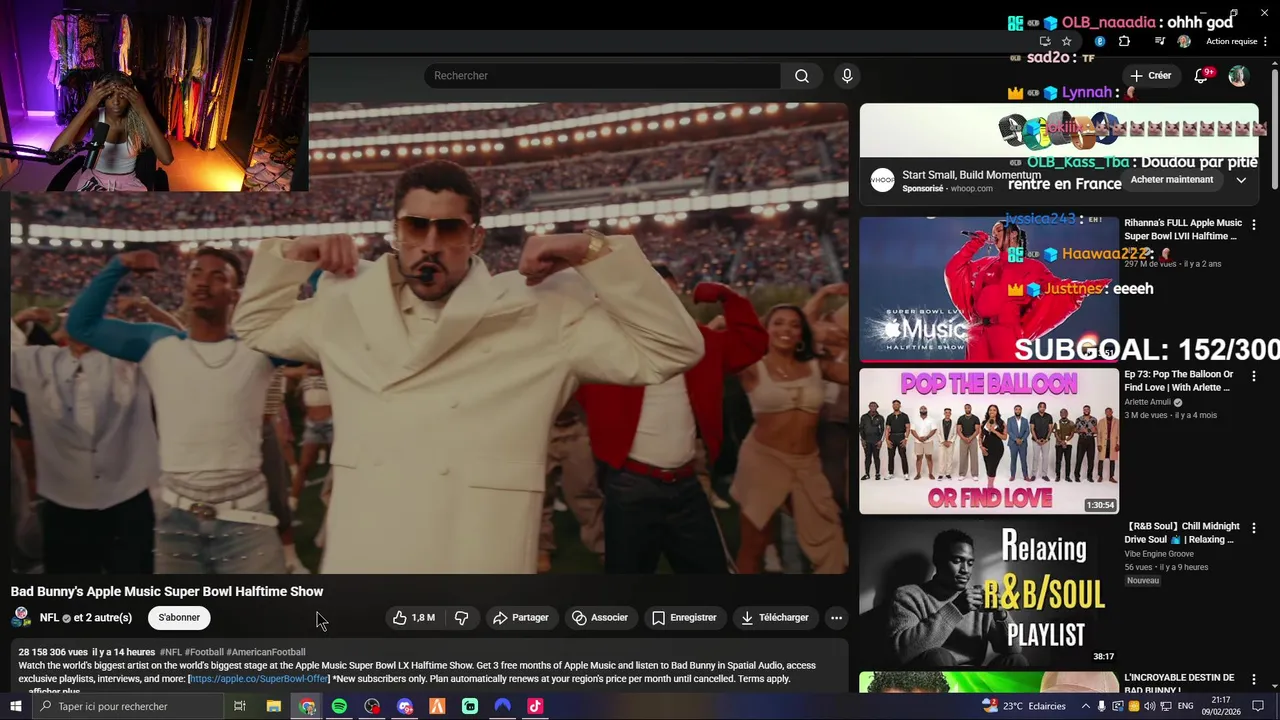1280x720 pixels.
Task: Expand the Whoop ad chevron
Action: [x=1241, y=180]
